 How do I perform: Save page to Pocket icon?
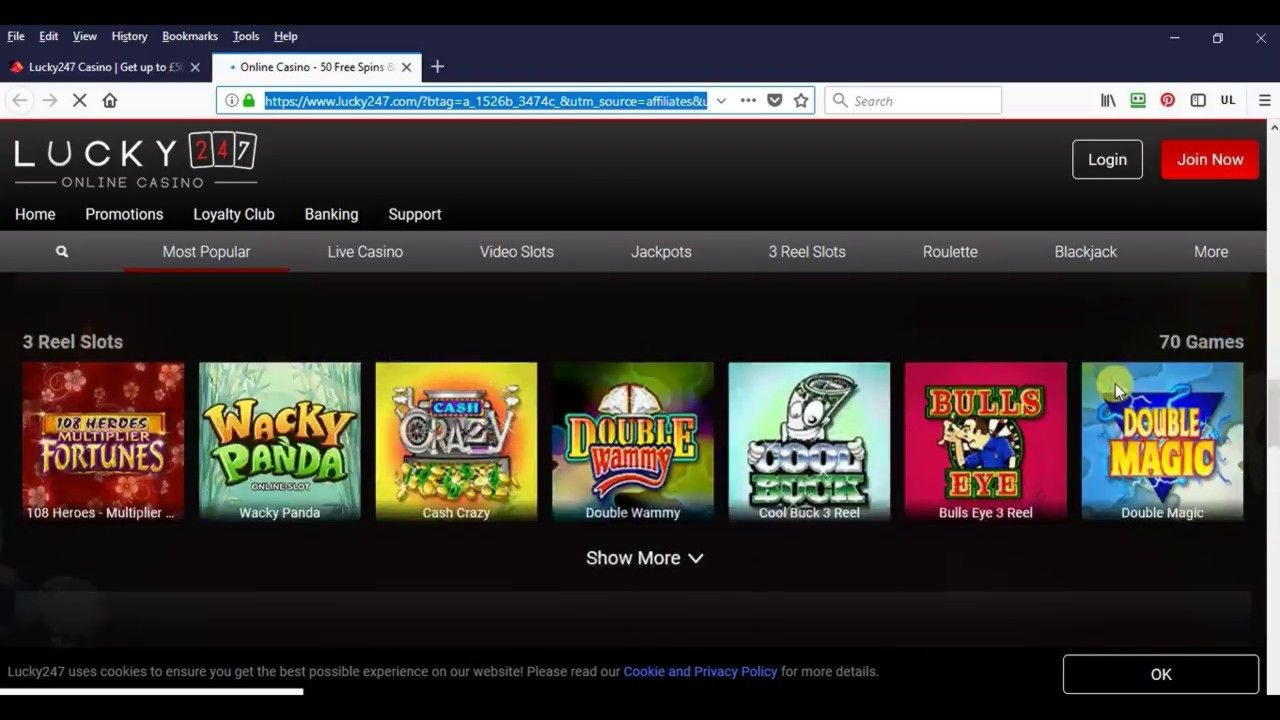pos(774,100)
